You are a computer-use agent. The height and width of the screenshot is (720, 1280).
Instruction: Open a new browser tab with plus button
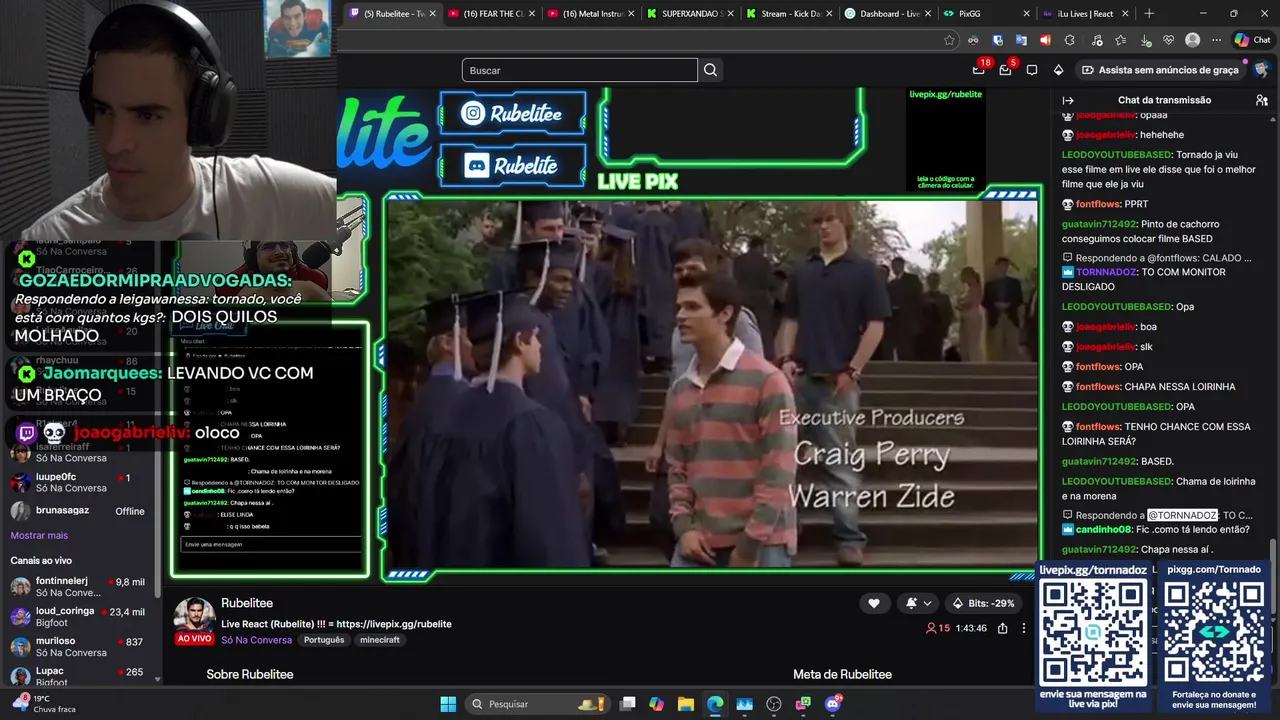pyautogui.click(x=1149, y=13)
